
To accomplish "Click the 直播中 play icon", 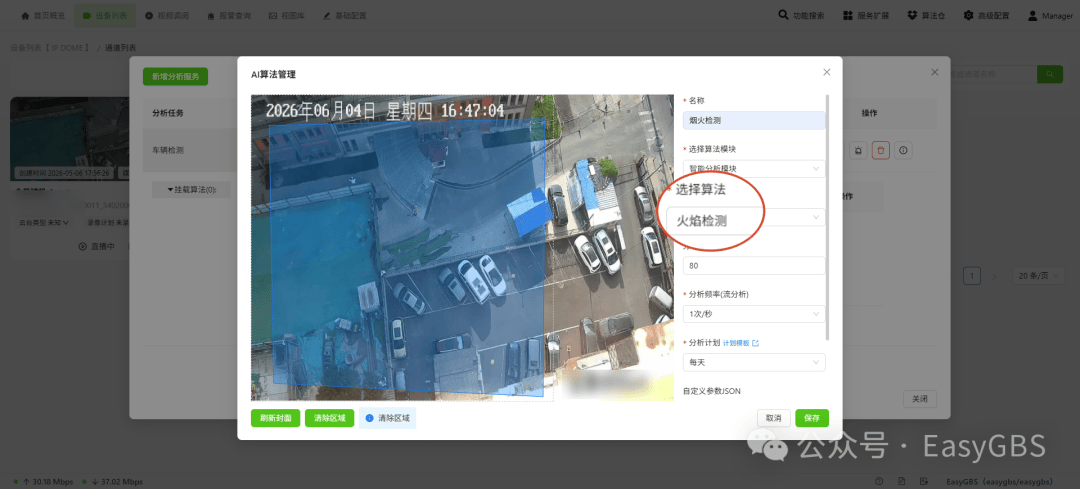I will [83, 246].
